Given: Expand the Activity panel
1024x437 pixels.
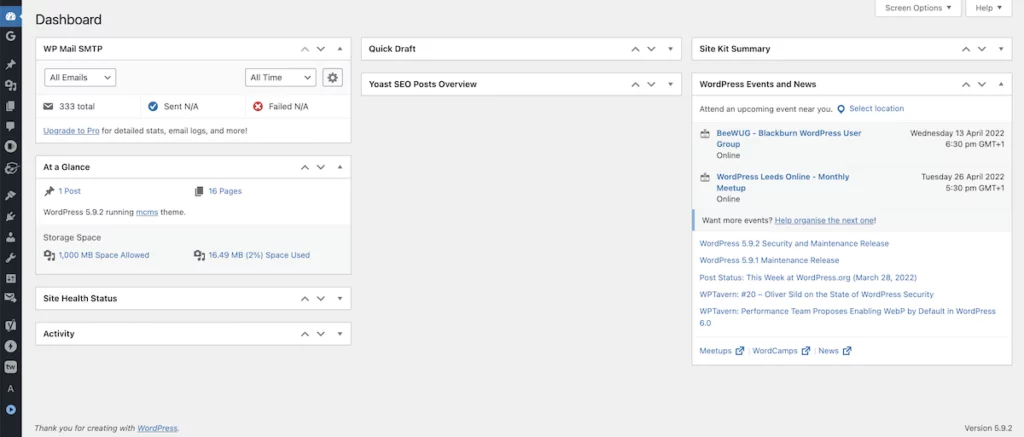Looking at the screenshot, I should (340, 334).
